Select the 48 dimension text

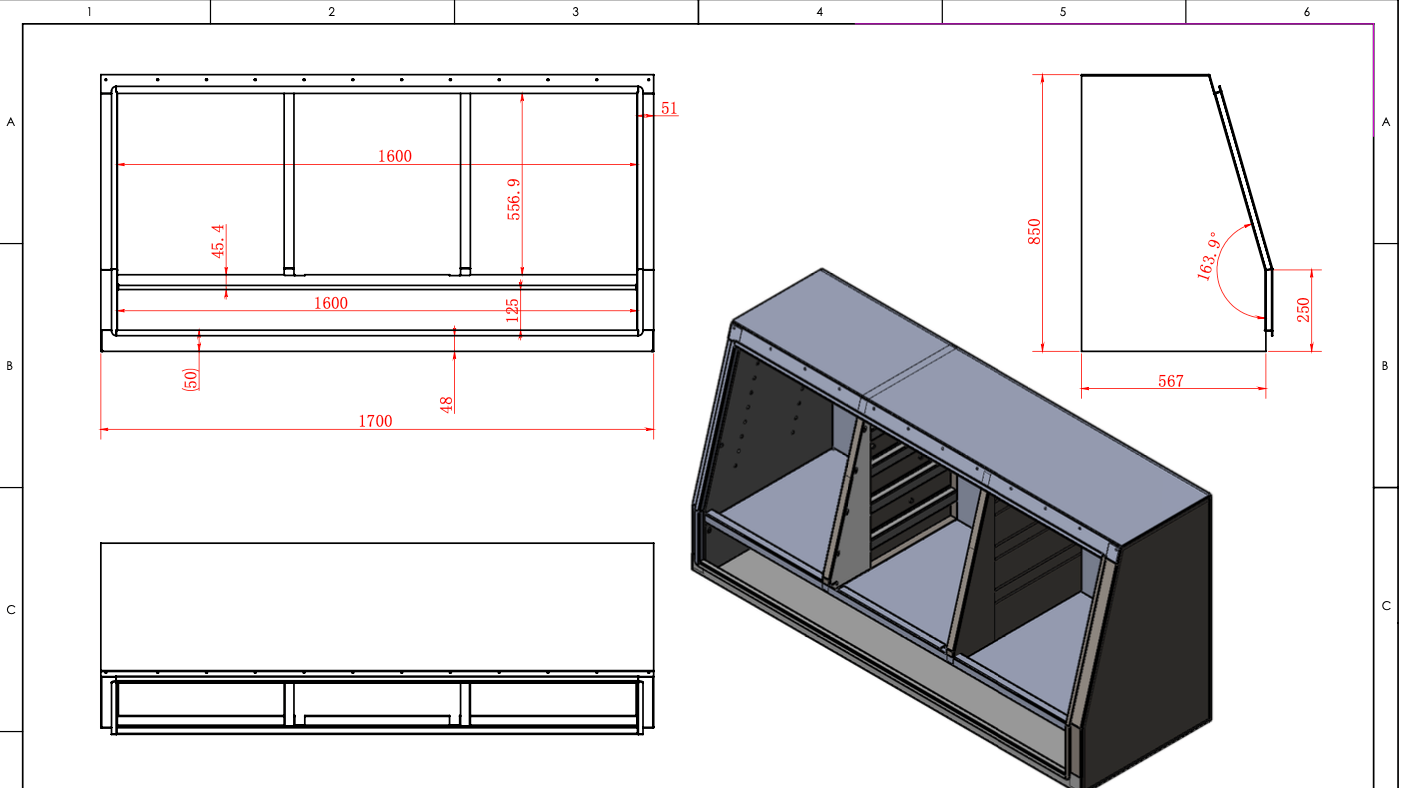click(x=447, y=404)
